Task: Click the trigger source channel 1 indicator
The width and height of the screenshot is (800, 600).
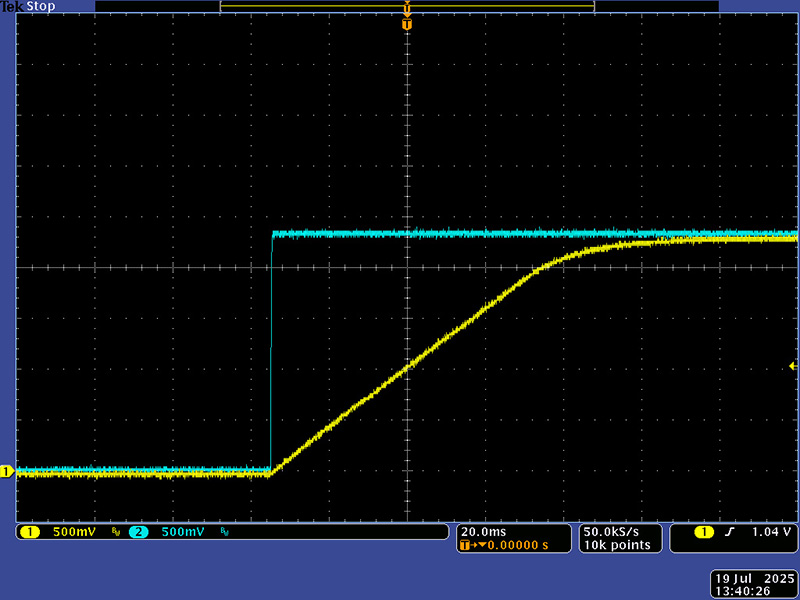Action: (703, 532)
